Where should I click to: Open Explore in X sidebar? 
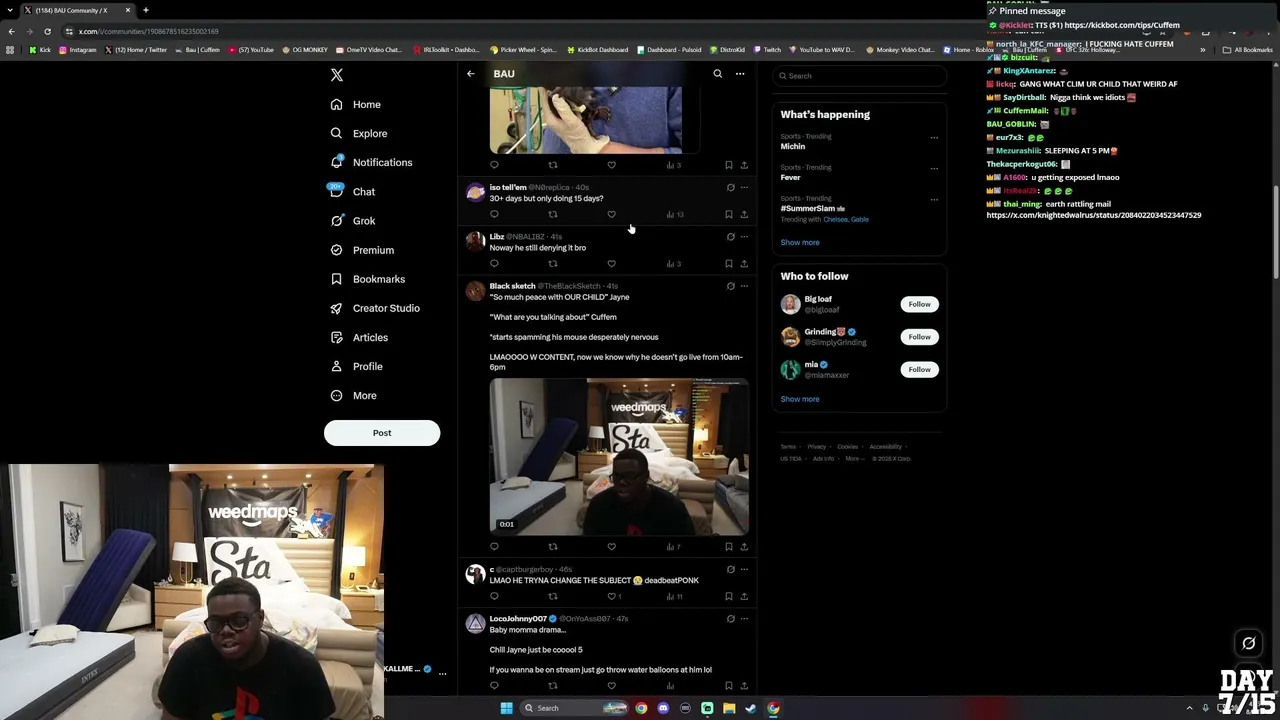(359, 133)
